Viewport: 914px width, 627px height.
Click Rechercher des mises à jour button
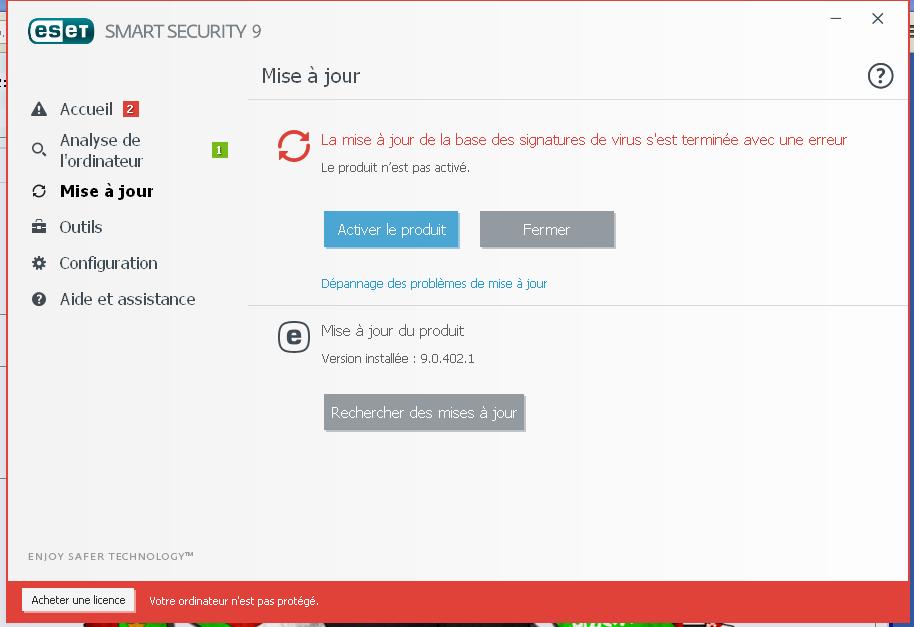coord(424,413)
